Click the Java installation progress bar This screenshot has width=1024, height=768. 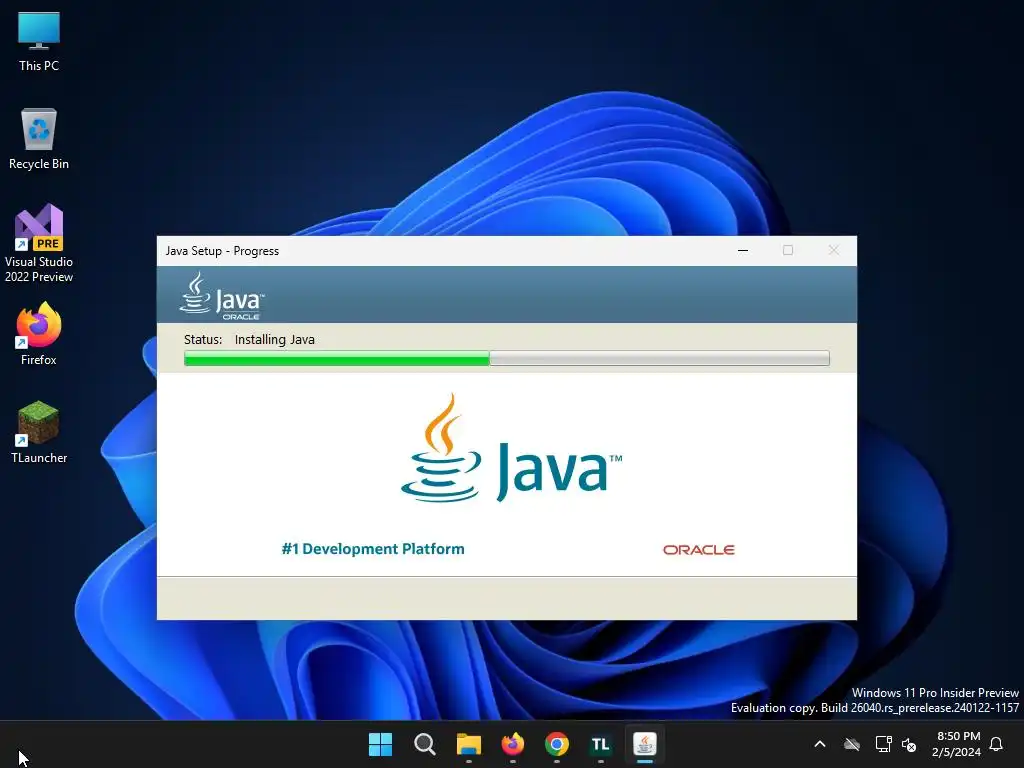[x=507, y=358]
